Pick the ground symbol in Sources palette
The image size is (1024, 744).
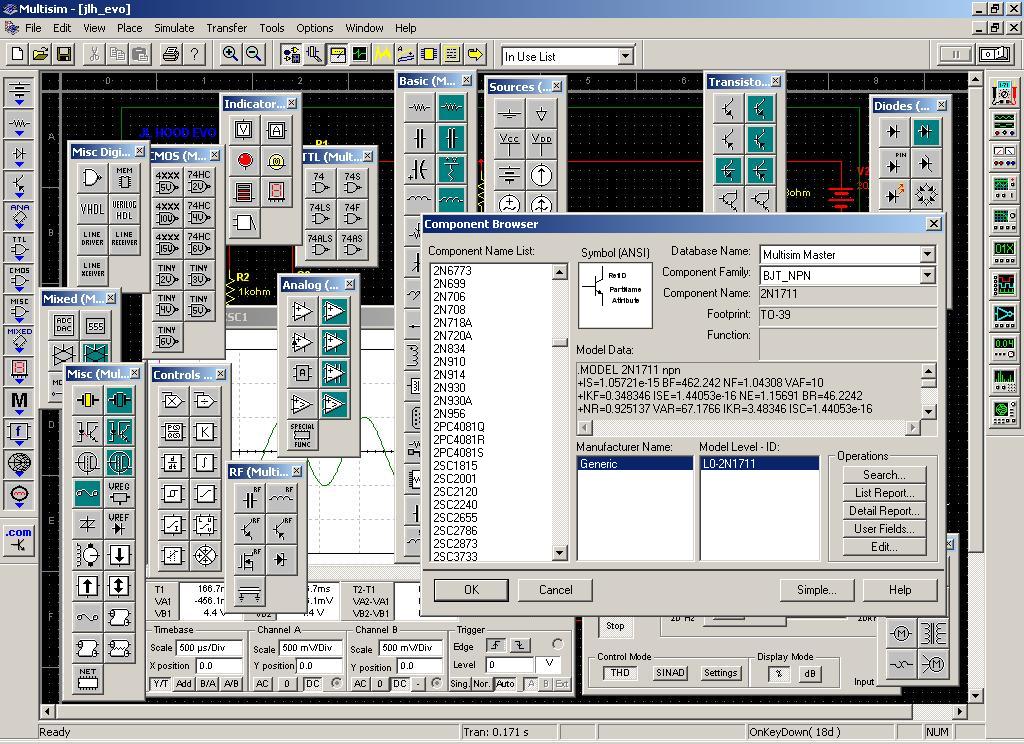[509, 114]
